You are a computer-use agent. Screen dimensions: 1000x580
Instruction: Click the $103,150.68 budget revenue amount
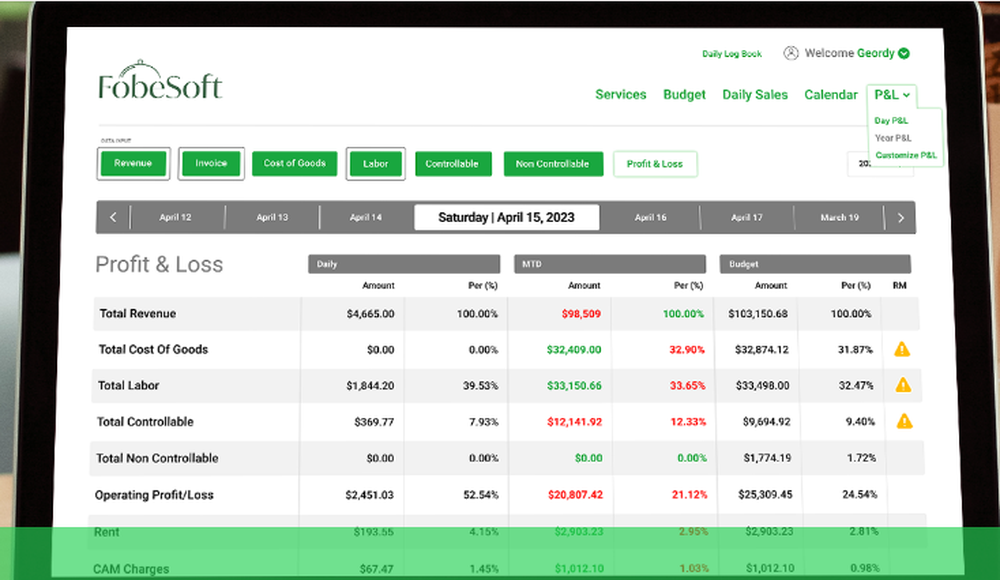(x=758, y=314)
